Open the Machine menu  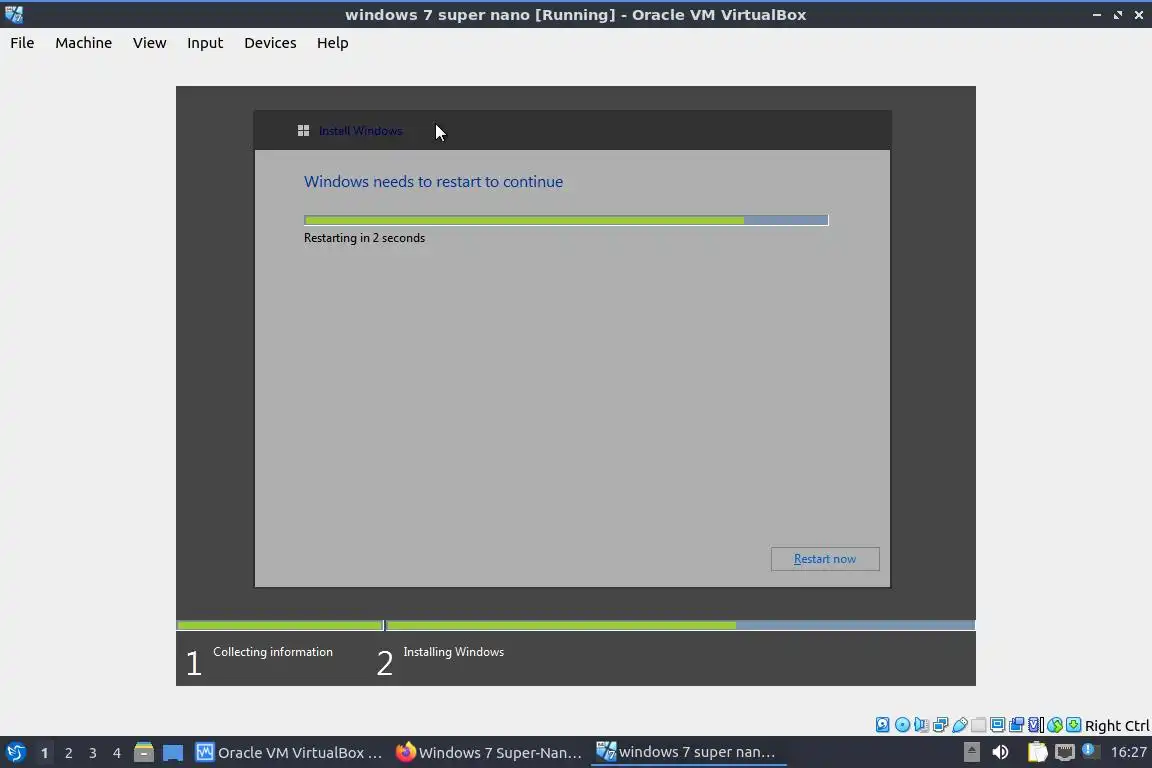click(84, 43)
